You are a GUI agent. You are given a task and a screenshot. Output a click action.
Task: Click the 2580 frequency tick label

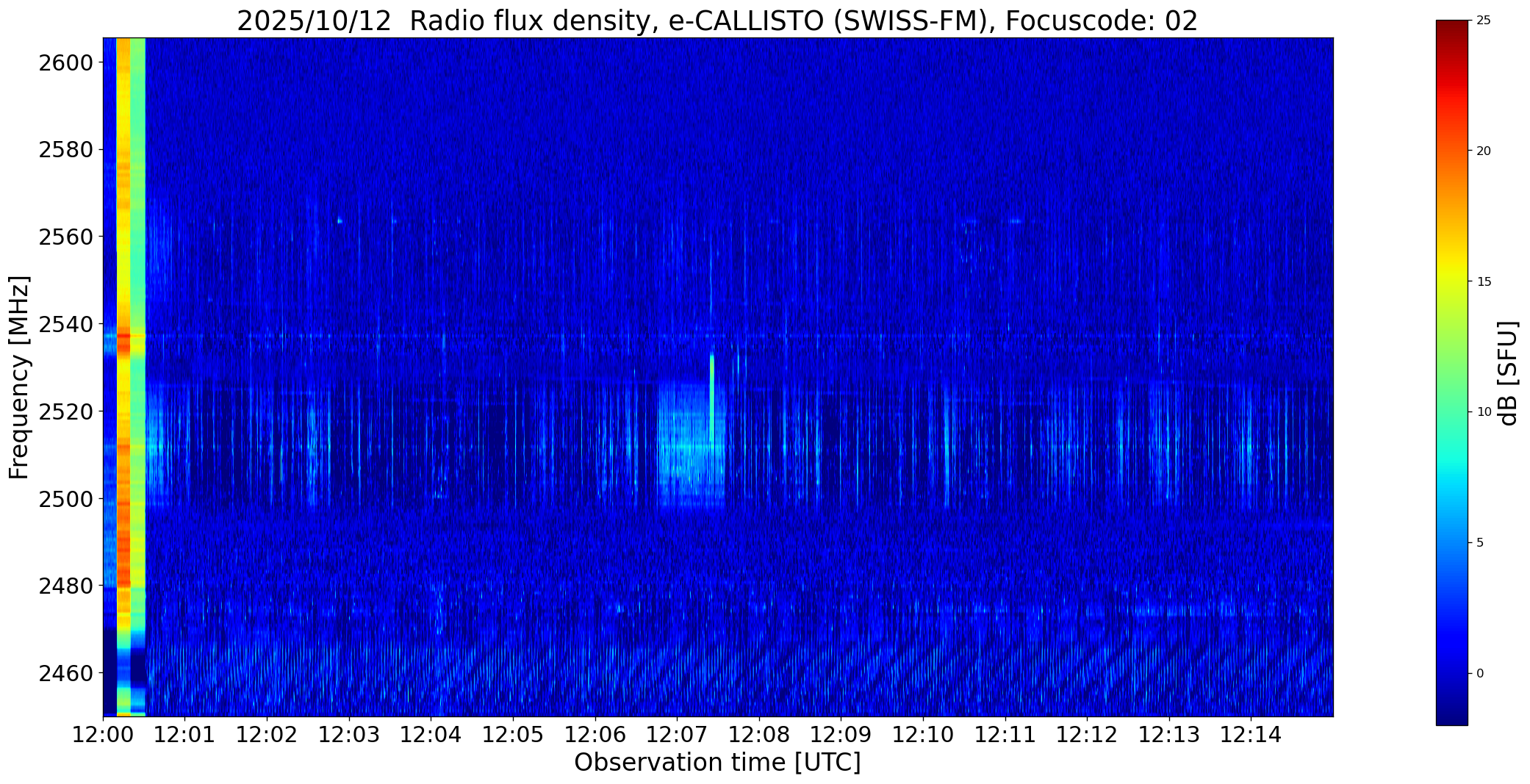tap(65, 150)
